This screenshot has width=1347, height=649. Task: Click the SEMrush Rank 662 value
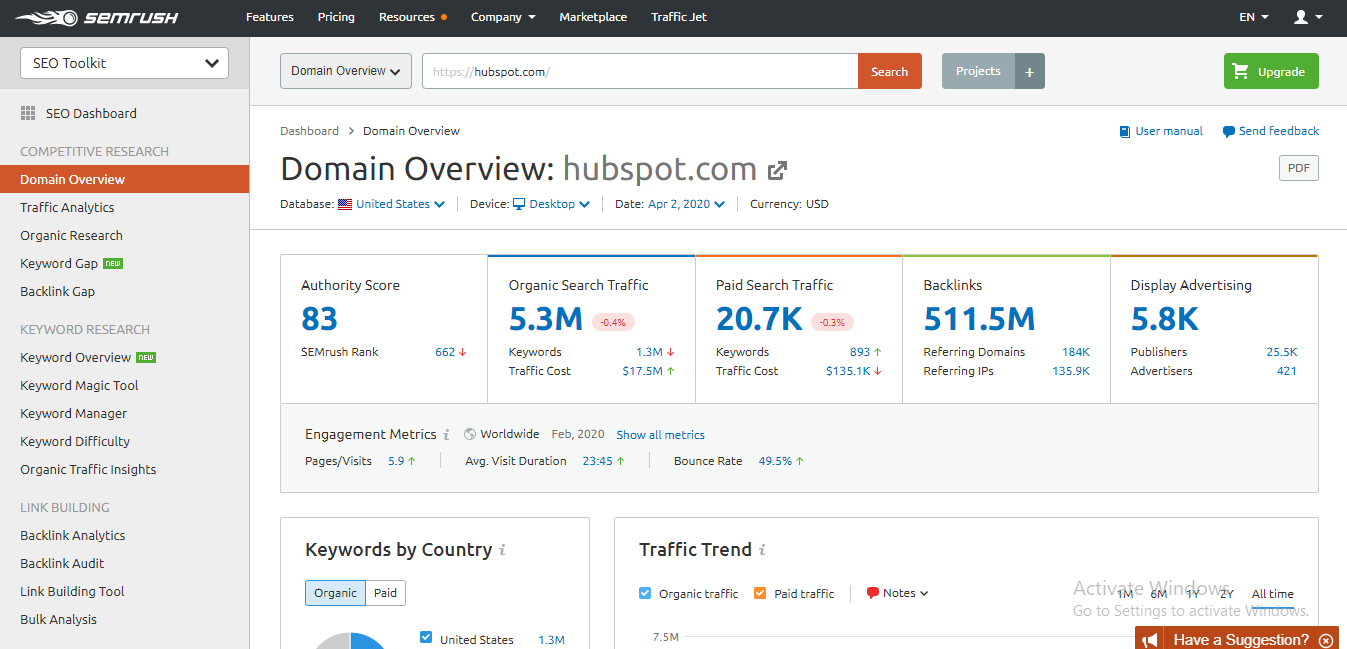445,352
